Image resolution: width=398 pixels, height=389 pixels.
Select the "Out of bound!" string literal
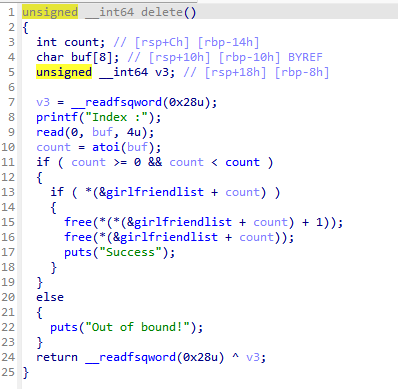(x=137, y=327)
